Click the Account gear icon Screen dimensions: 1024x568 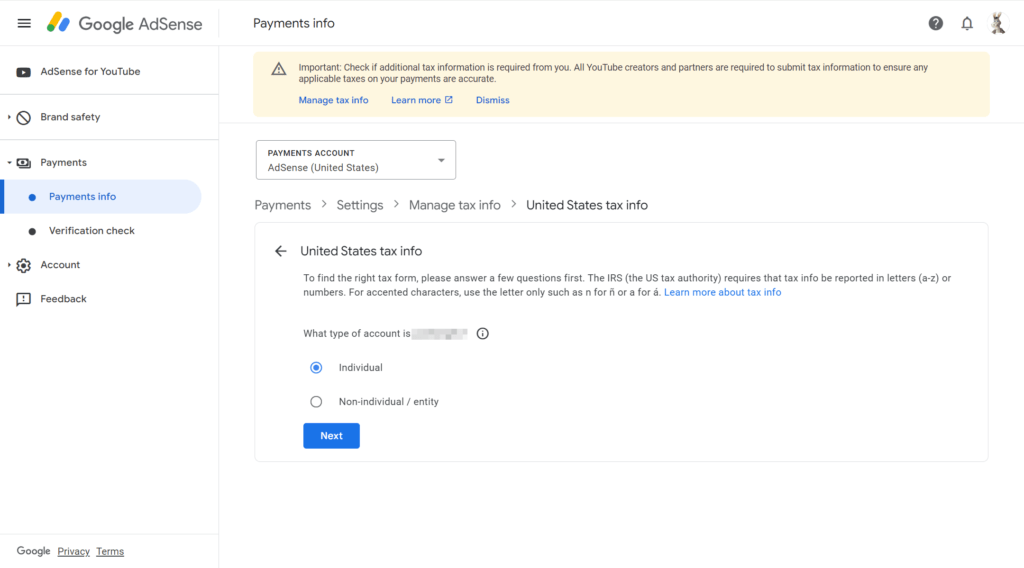pos(24,265)
